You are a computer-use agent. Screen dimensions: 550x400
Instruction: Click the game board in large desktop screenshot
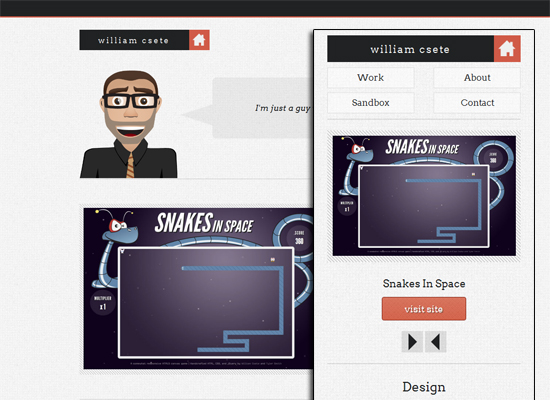coord(206,302)
